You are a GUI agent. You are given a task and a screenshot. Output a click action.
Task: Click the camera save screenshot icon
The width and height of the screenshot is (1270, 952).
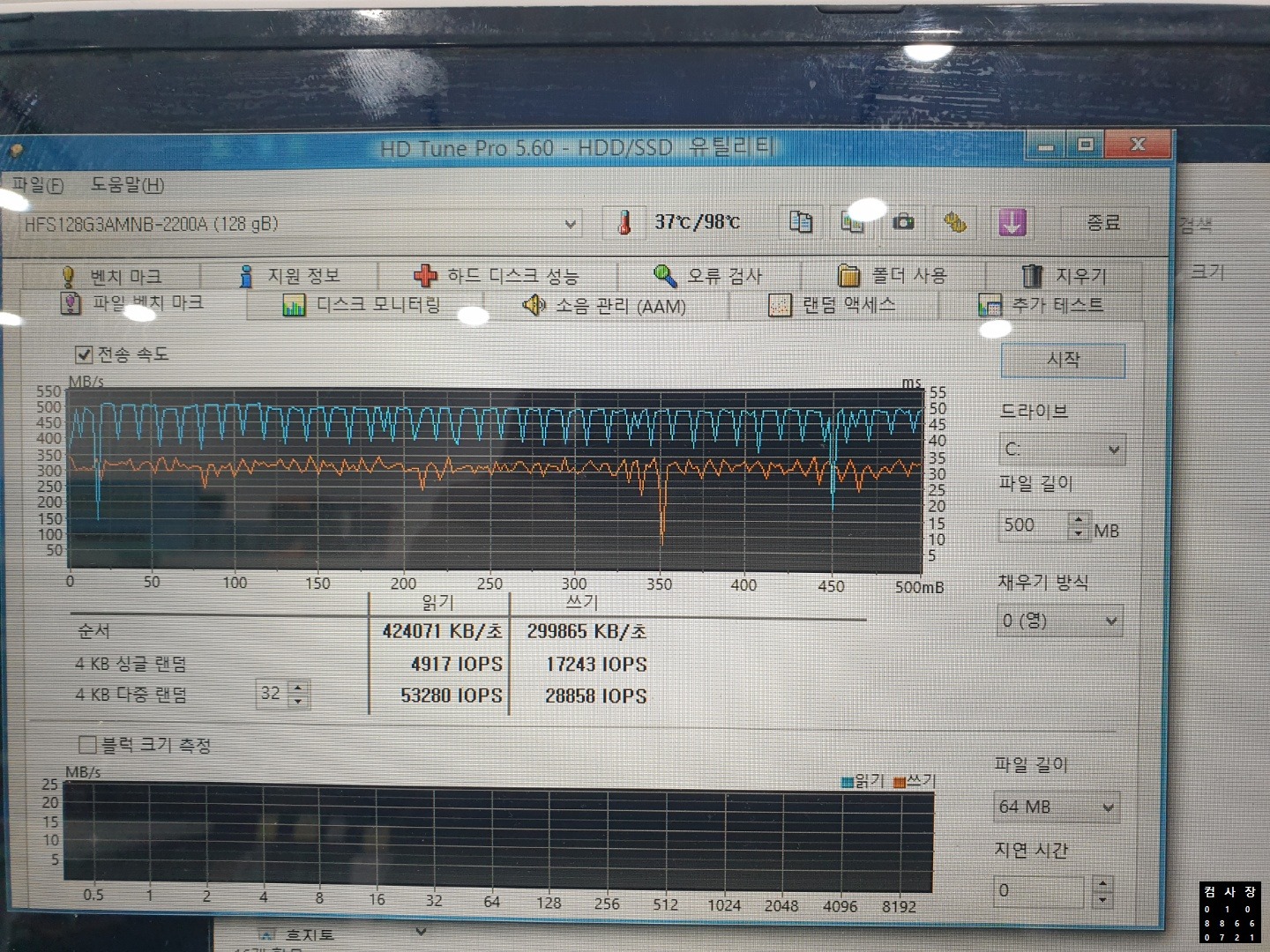[x=903, y=221]
